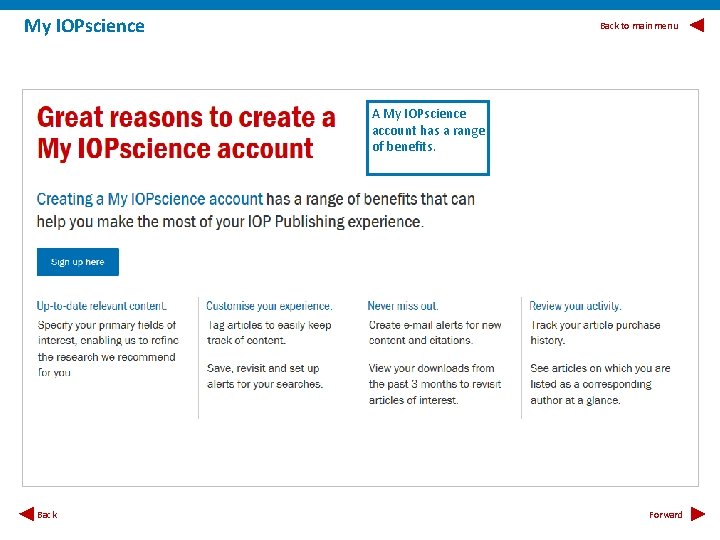720x540 pixels.
Task: Open the 'Back to main menu' text link
Action: (x=639, y=26)
